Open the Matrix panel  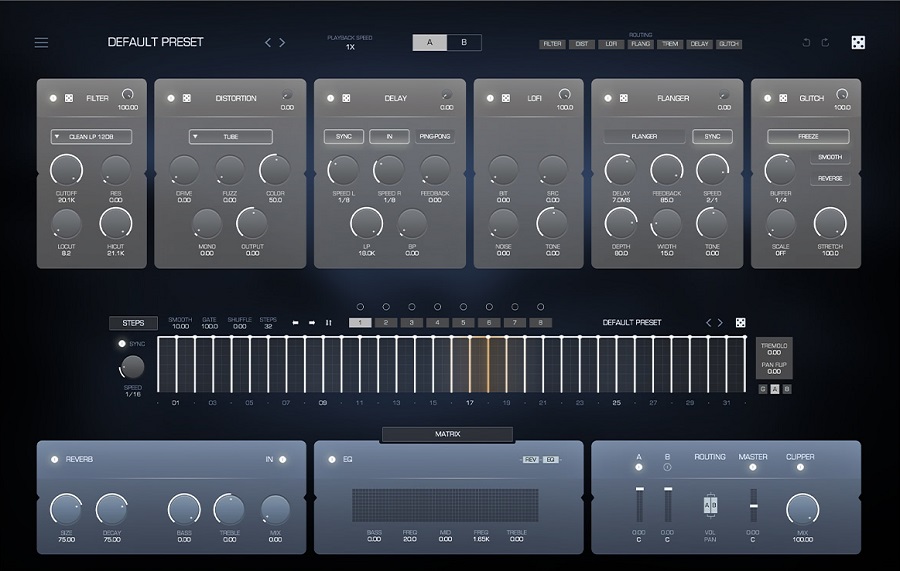(x=447, y=434)
